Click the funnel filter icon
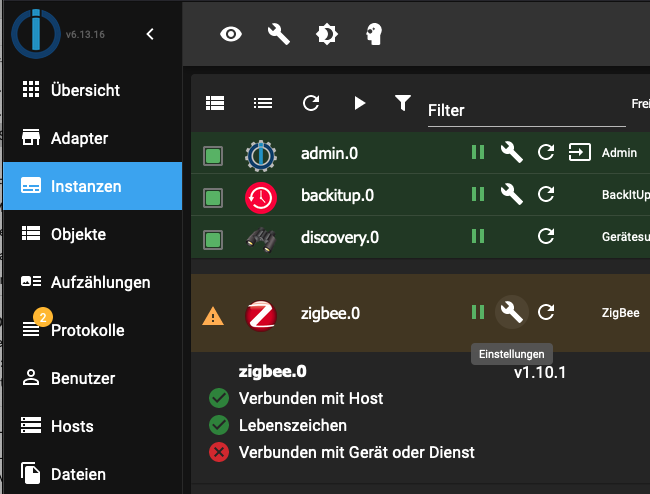Viewport: 650px width, 494px height. [x=403, y=103]
